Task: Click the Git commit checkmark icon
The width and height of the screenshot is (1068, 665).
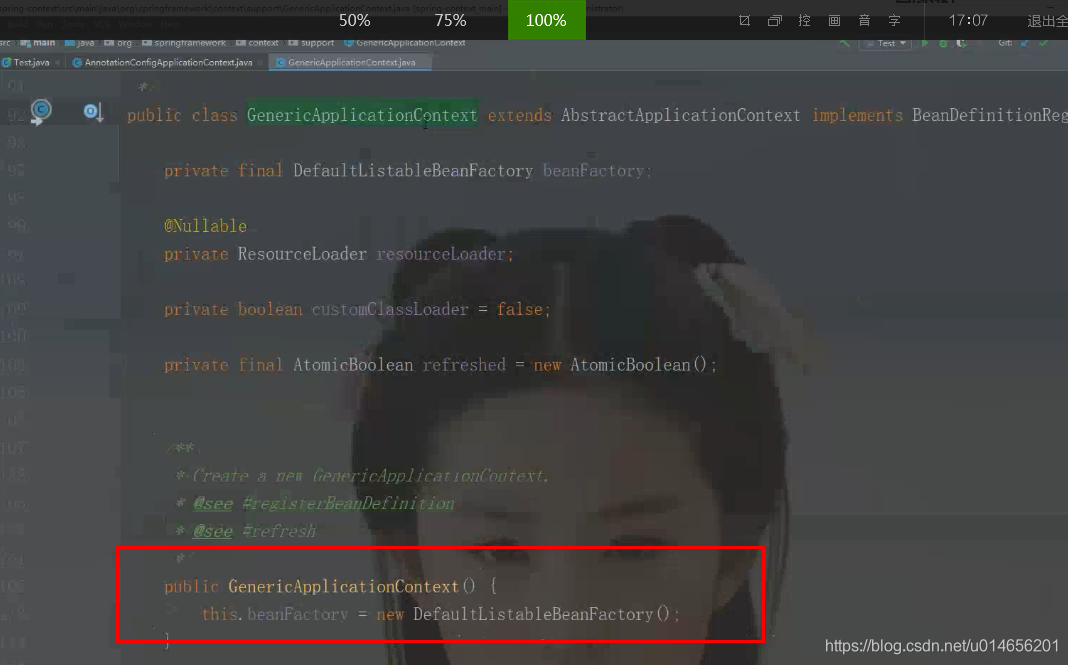Action: tap(1043, 43)
